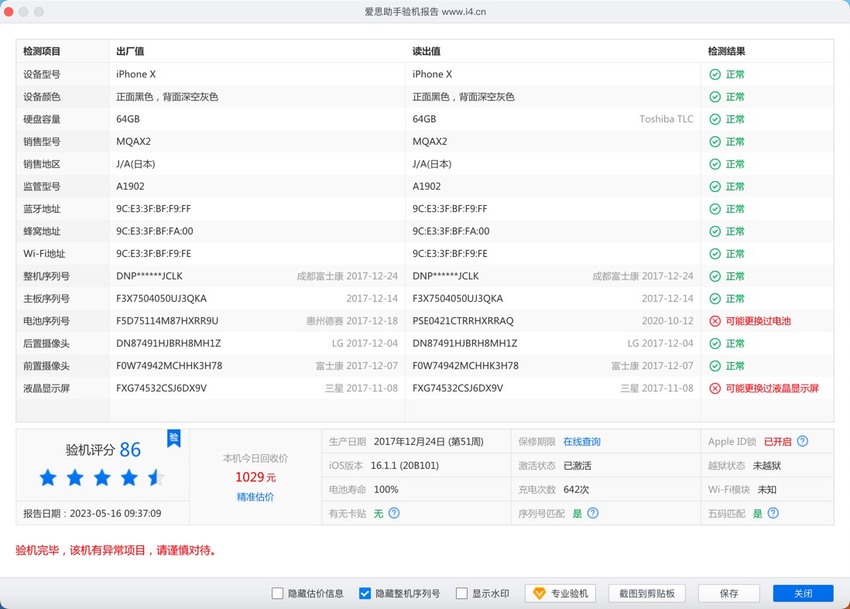Screen dimensions: 850x609
Task: Click the red X icon for 液晶显示屏
Action: pyautogui.click(x=715, y=388)
